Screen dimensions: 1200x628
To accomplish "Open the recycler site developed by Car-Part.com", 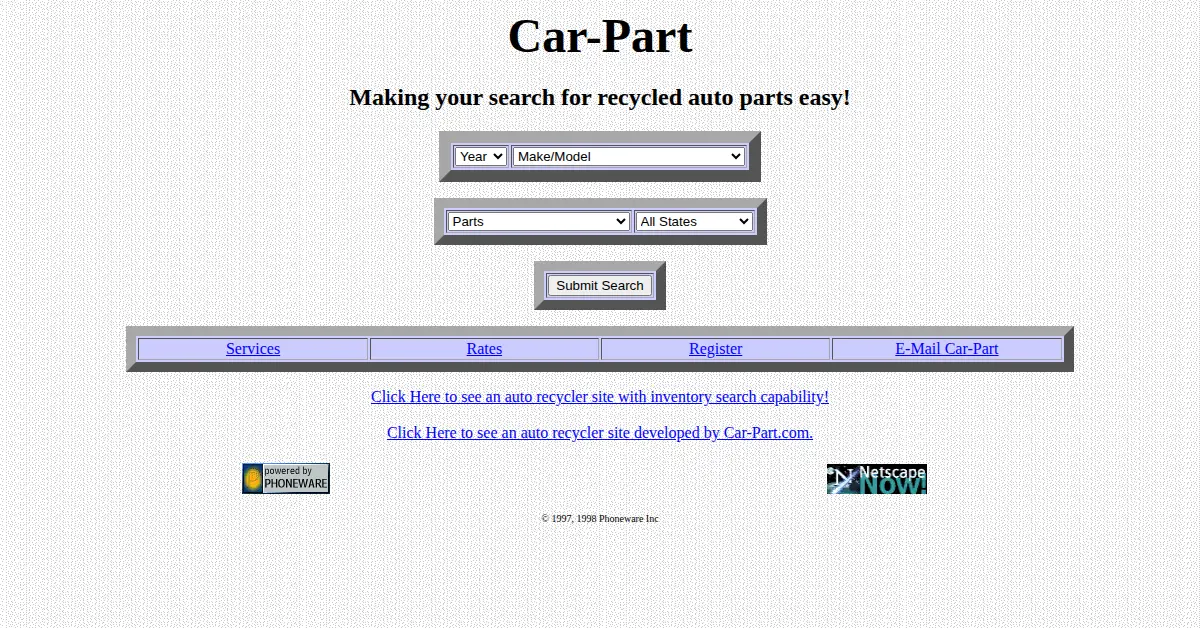I will point(600,433).
